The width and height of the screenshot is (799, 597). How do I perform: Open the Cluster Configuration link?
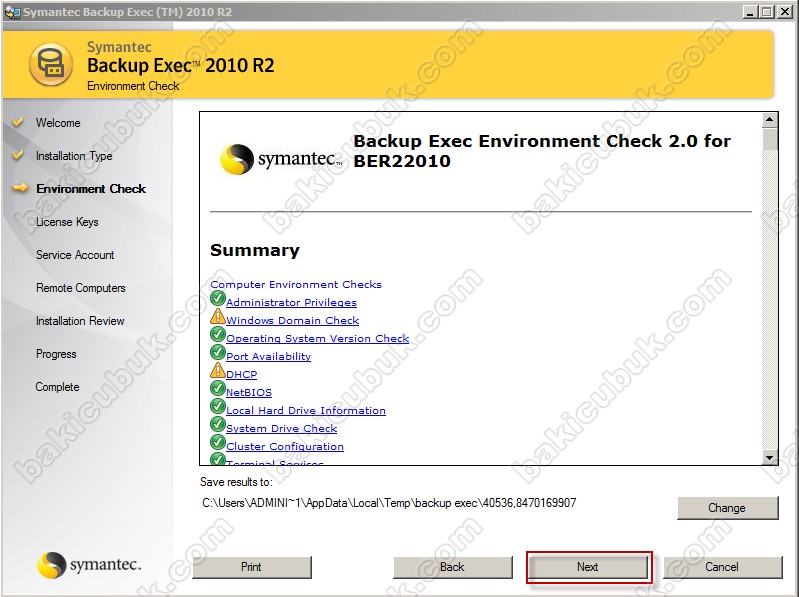point(285,446)
